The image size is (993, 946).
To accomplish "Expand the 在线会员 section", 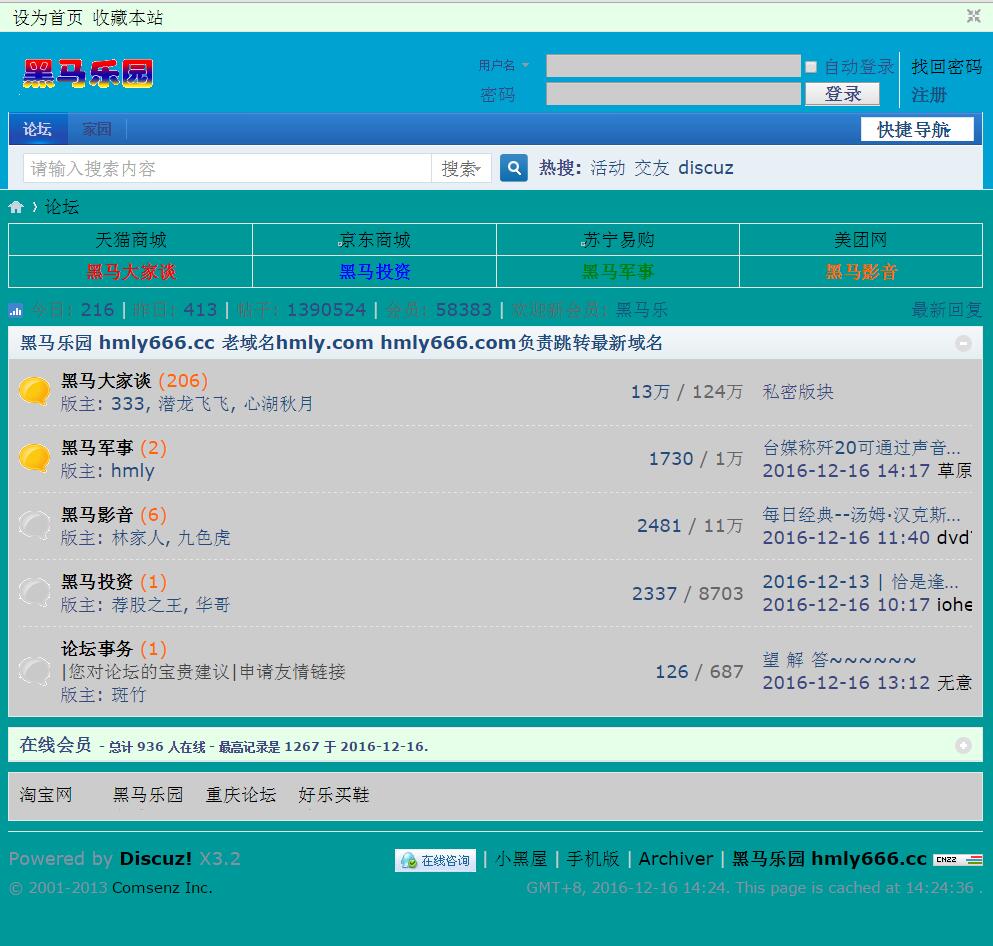I will pos(963,745).
